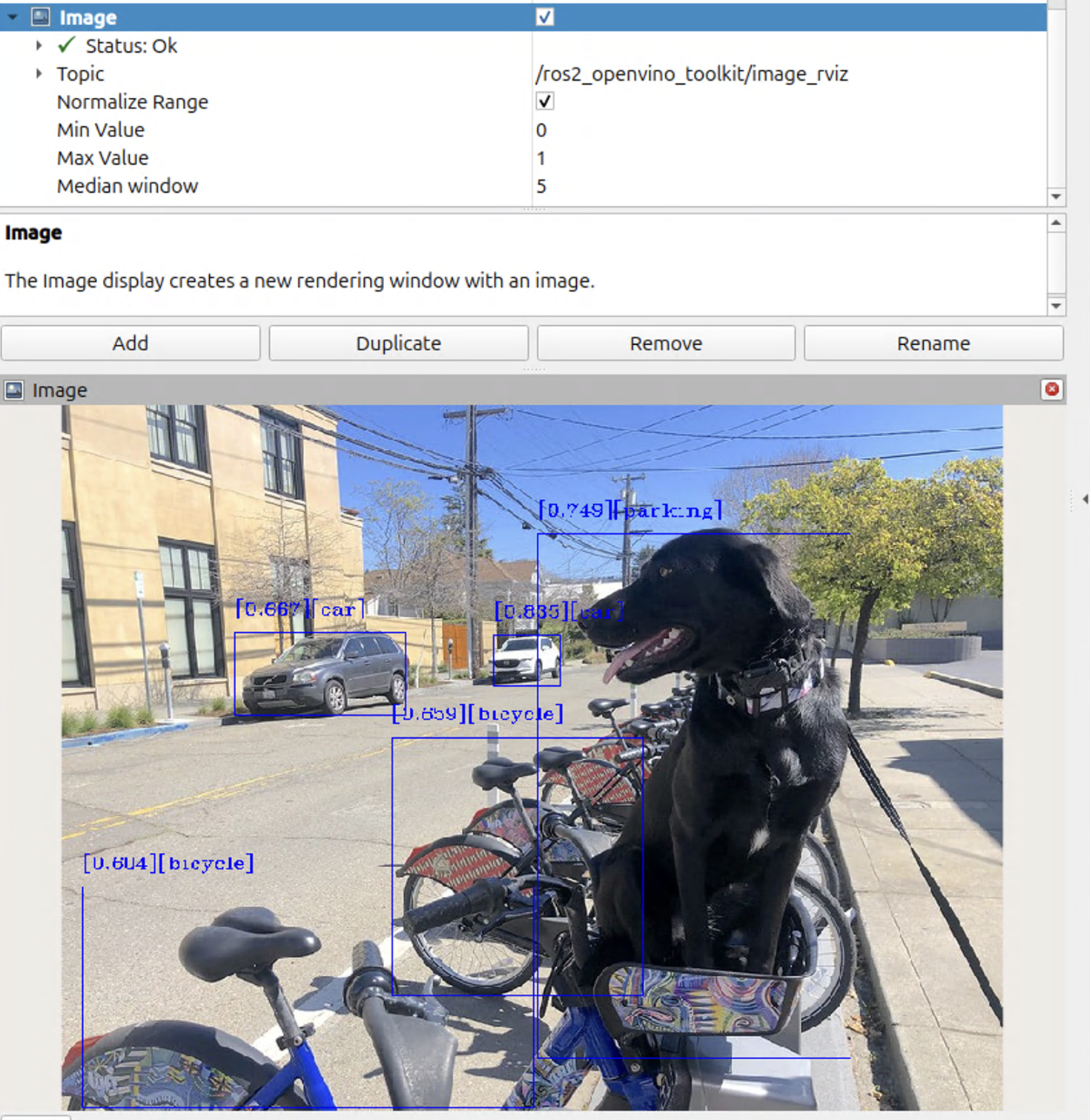The height and width of the screenshot is (1120, 1090).
Task: Click the camera icon on the Image panel titlebar
Action: click(x=13, y=389)
